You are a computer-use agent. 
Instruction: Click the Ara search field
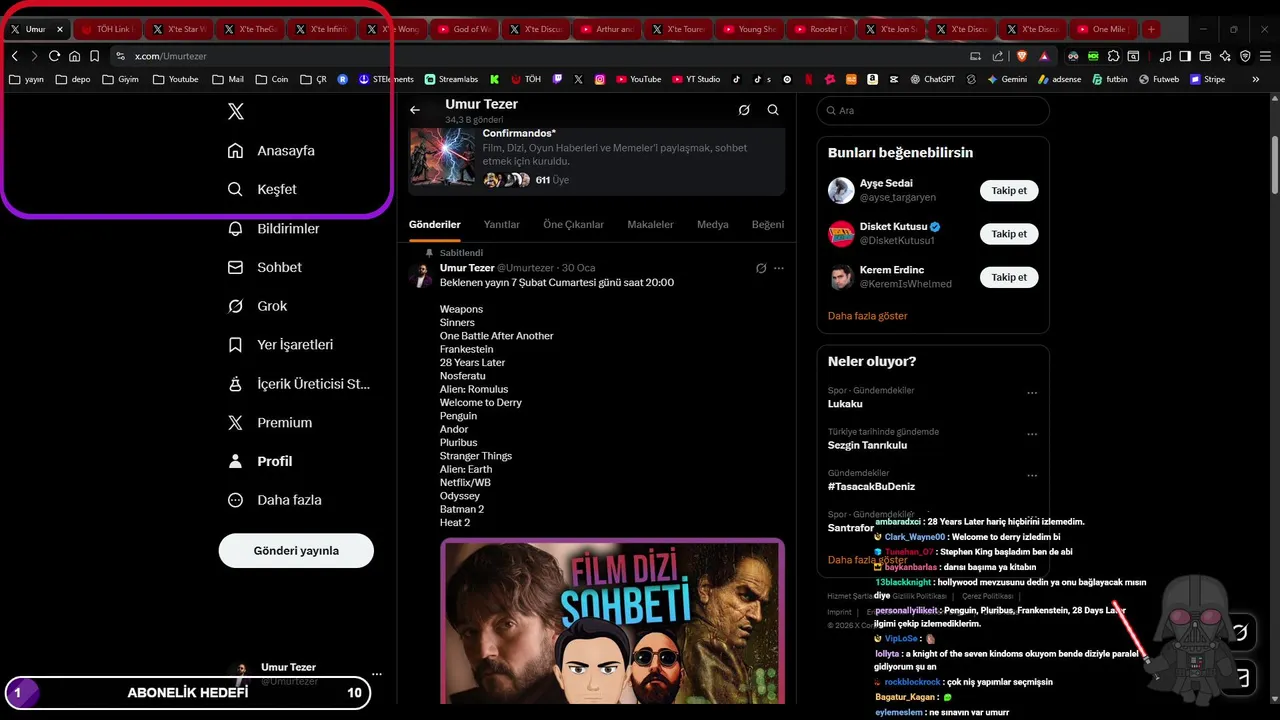tap(933, 111)
